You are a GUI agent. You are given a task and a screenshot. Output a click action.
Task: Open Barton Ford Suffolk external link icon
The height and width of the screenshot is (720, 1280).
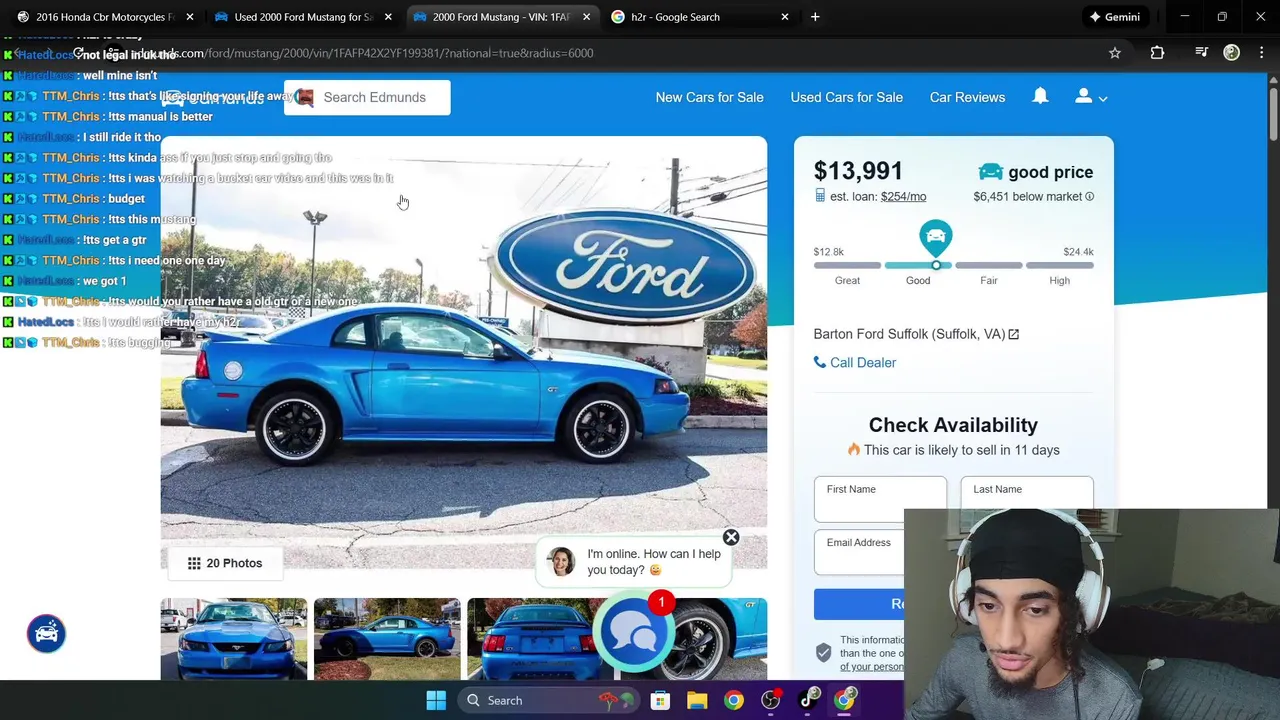tap(1013, 334)
